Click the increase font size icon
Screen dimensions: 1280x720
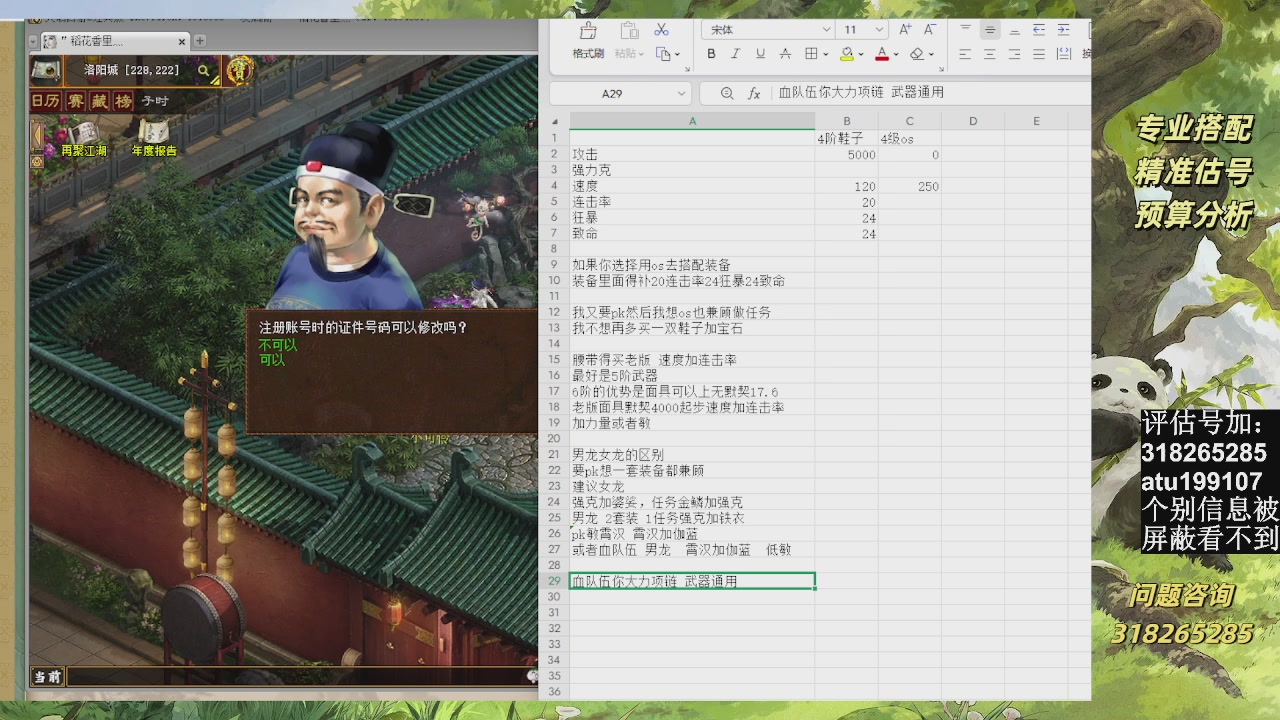pos(905,30)
